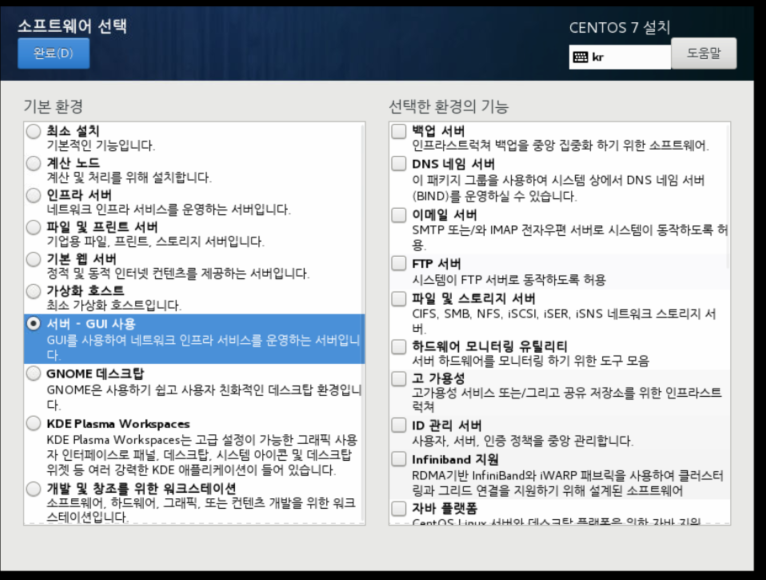This screenshot has width=766, height=580.
Task: Enable the 고 가용성 checkbox
Action: (x=399, y=379)
